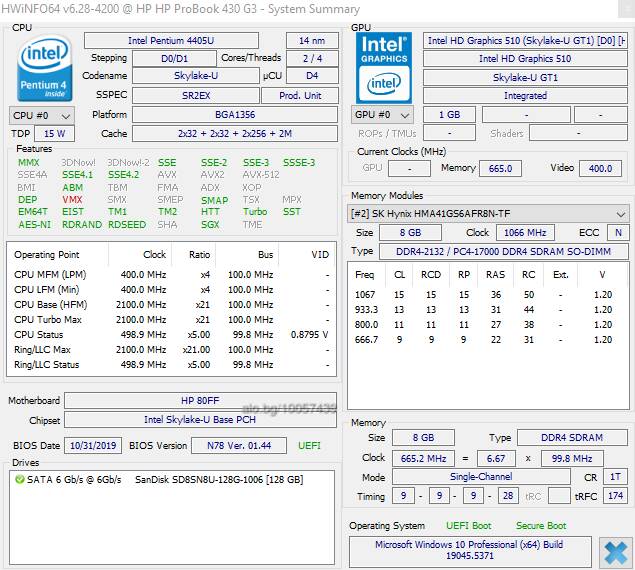This screenshot has width=635, height=570.
Task: Click the SSE4.2 feature label
Action: pyautogui.click(x=124, y=175)
